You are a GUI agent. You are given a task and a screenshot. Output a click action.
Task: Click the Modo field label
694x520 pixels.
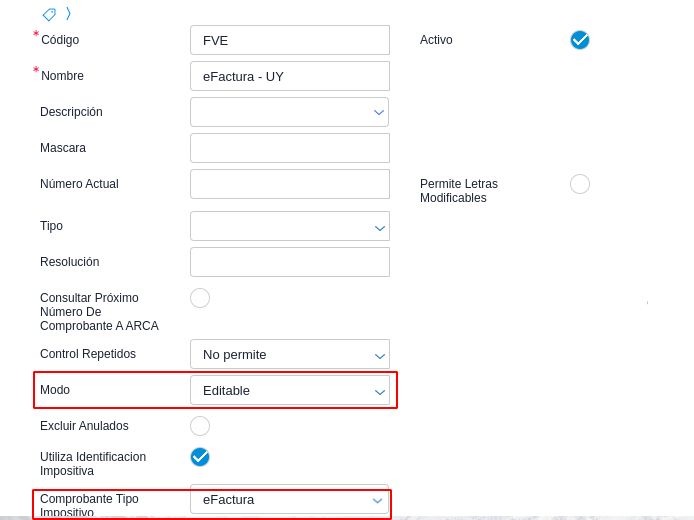coord(55,390)
